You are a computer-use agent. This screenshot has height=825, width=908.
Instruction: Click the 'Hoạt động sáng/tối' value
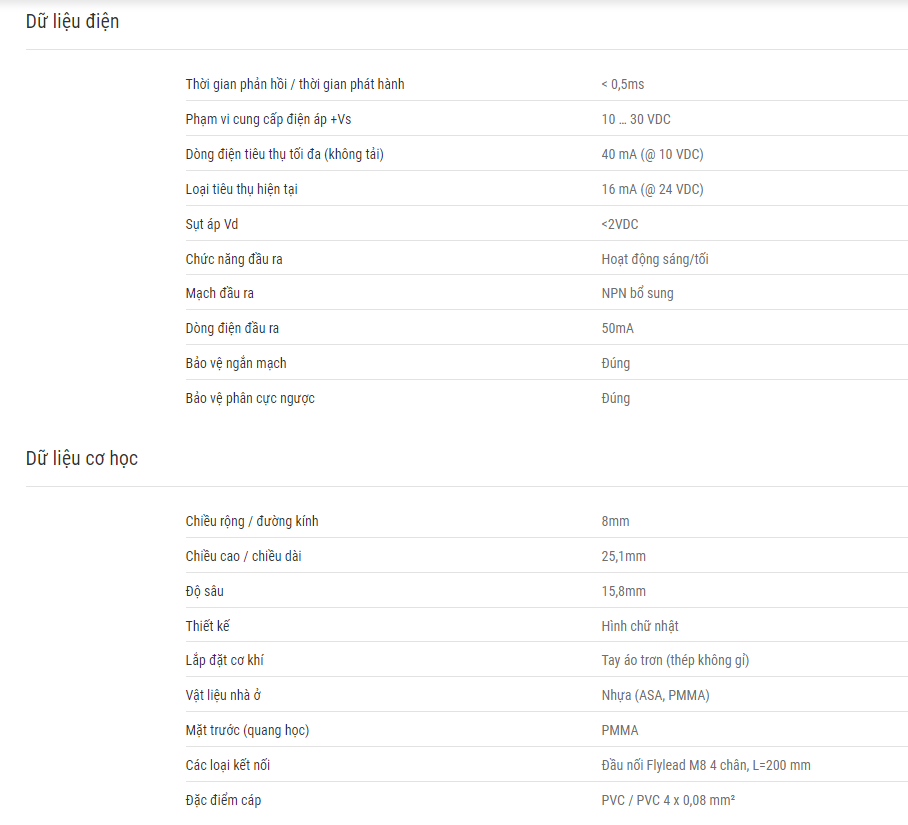(x=655, y=259)
